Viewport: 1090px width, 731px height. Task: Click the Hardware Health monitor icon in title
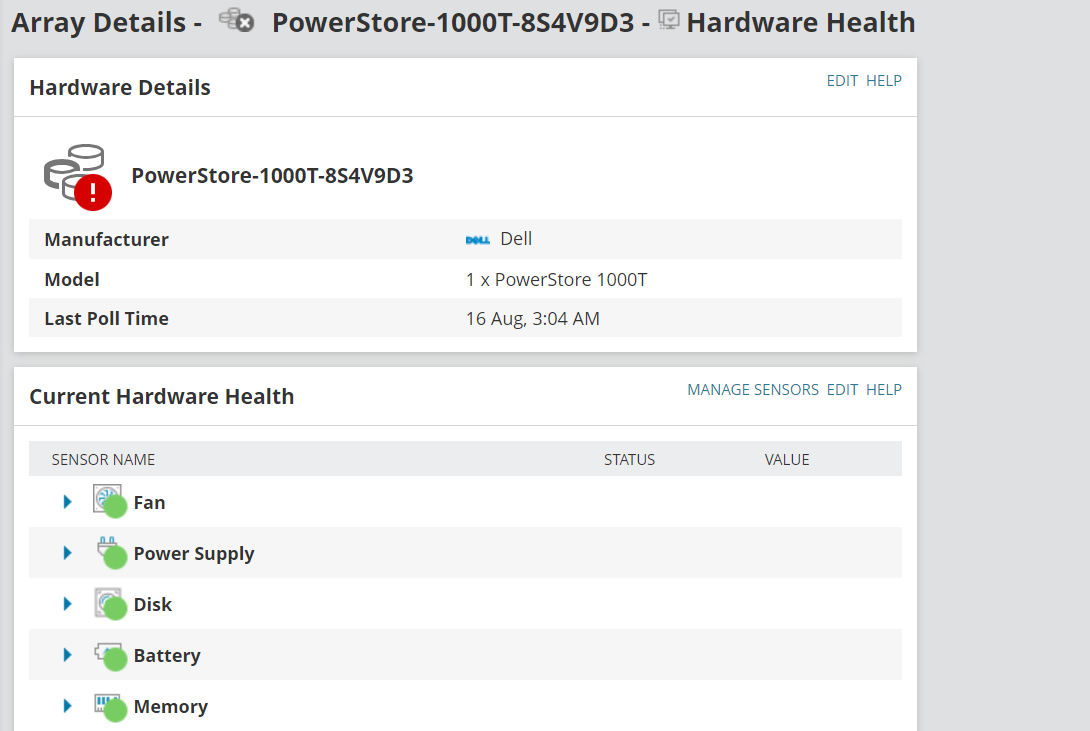tap(669, 20)
